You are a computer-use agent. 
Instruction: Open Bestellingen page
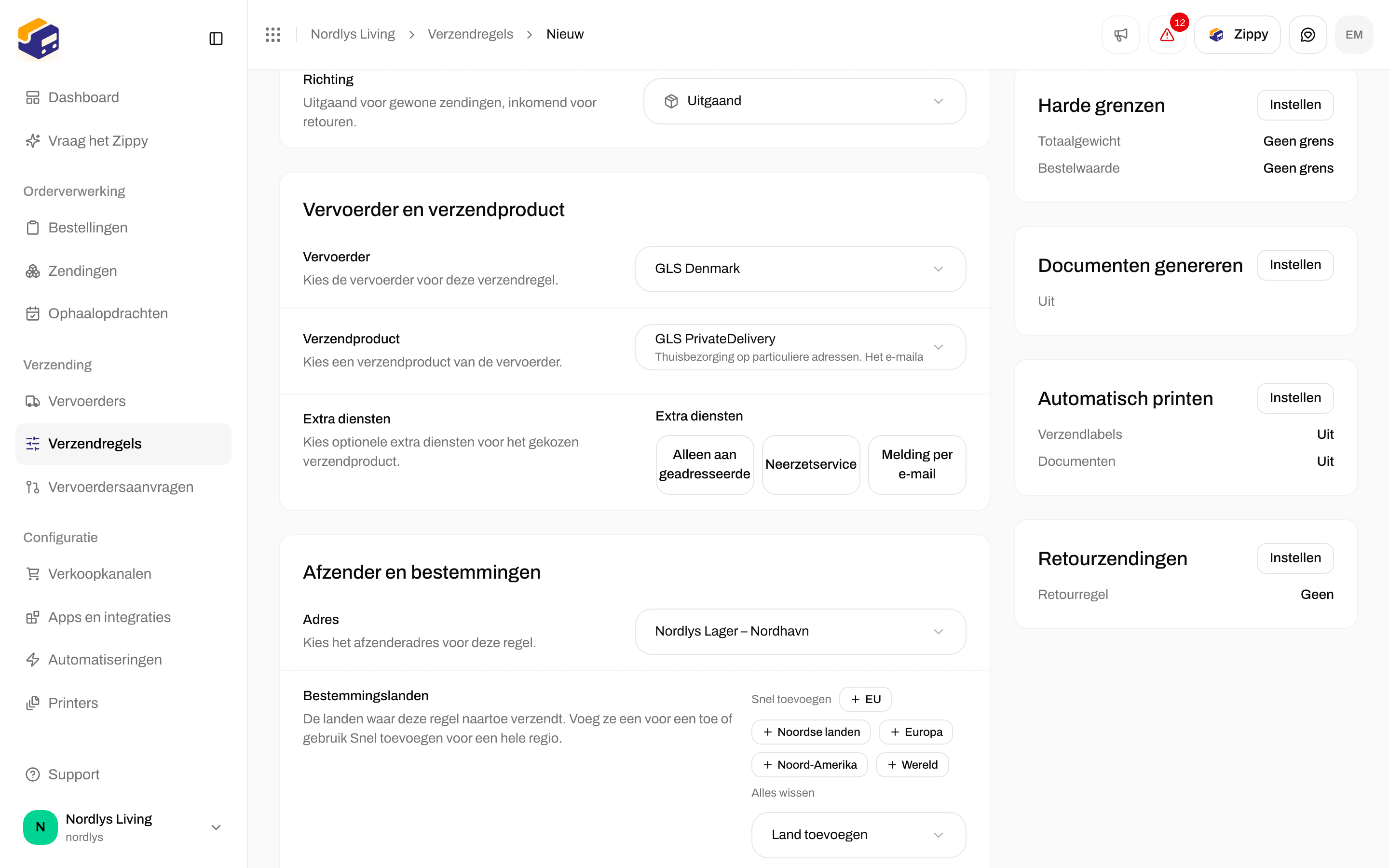pyautogui.click(x=123, y=227)
